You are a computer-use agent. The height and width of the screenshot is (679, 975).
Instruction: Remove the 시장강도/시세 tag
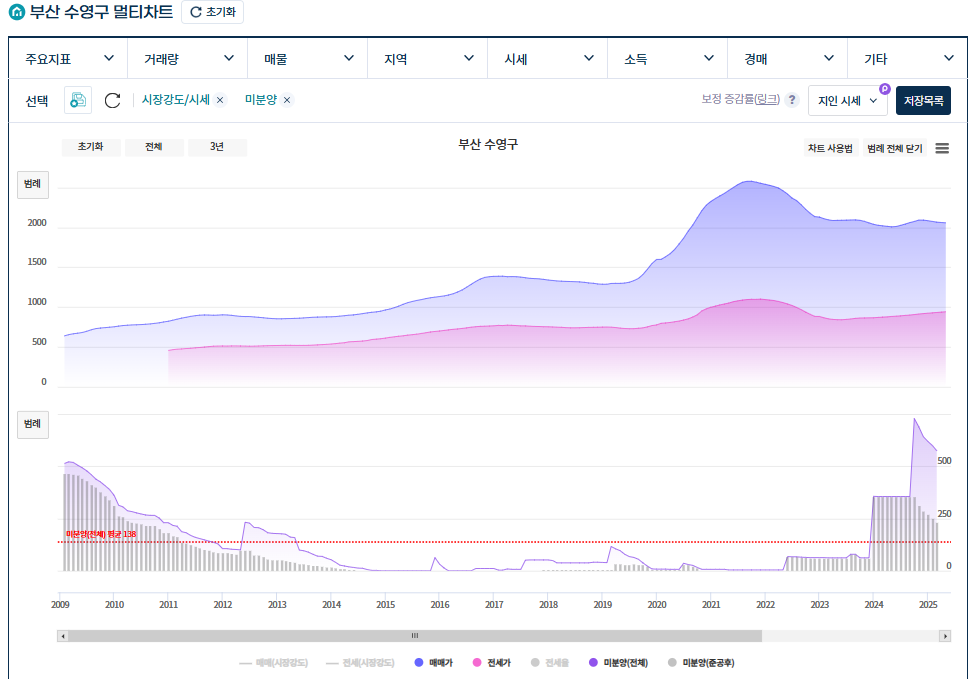[220, 100]
